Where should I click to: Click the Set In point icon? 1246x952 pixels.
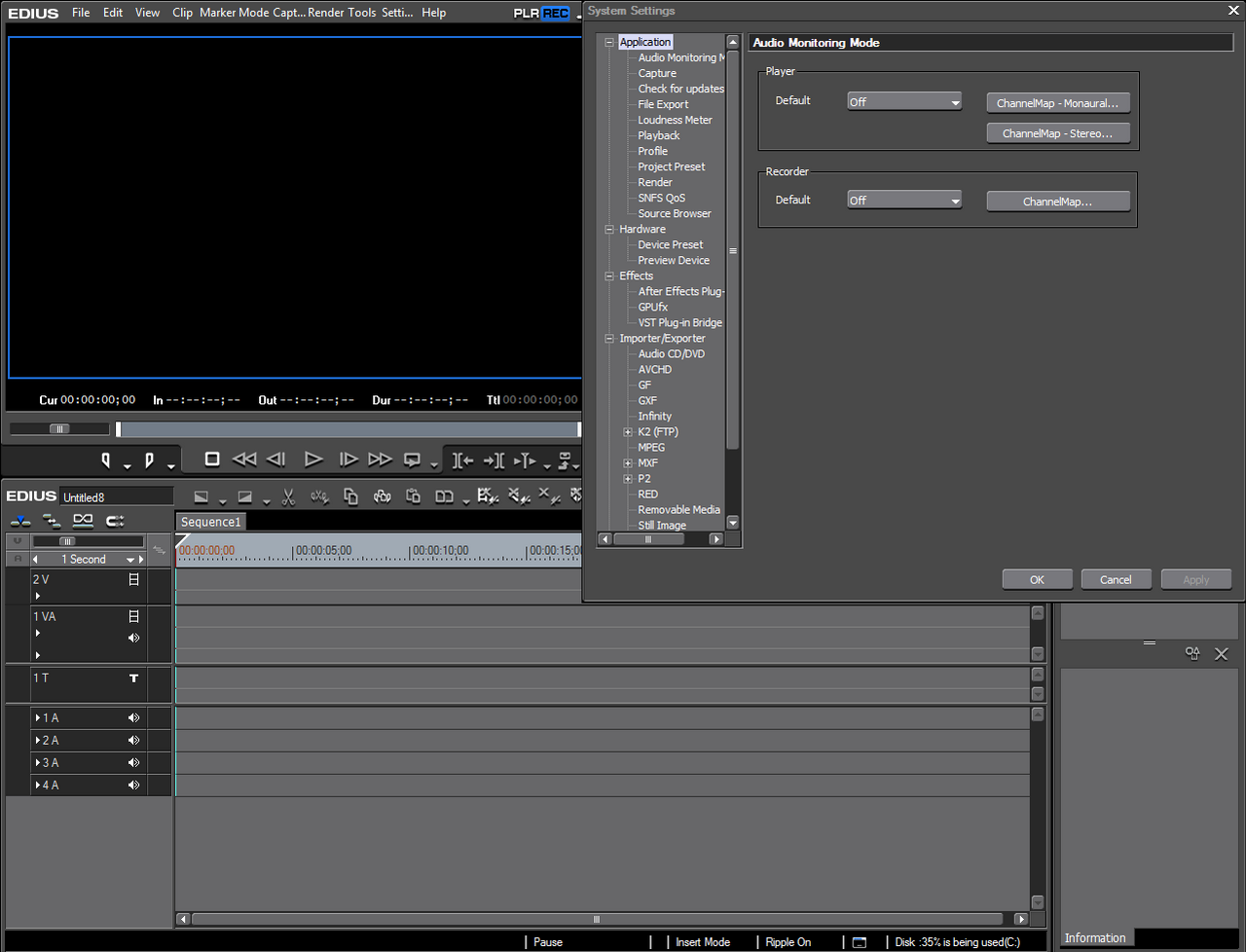coord(106,459)
